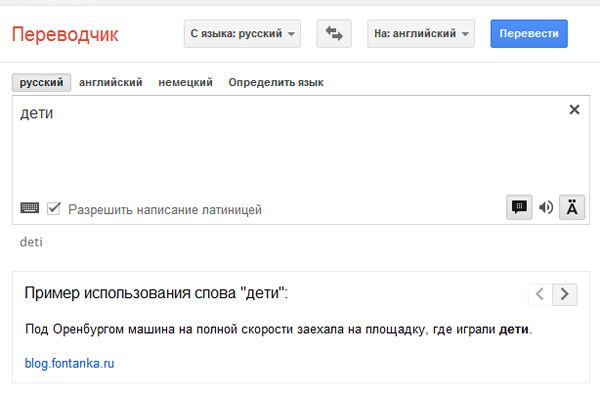Open the source language dropdown
This screenshot has width=600, height=396.
click(x=242, y=34)
